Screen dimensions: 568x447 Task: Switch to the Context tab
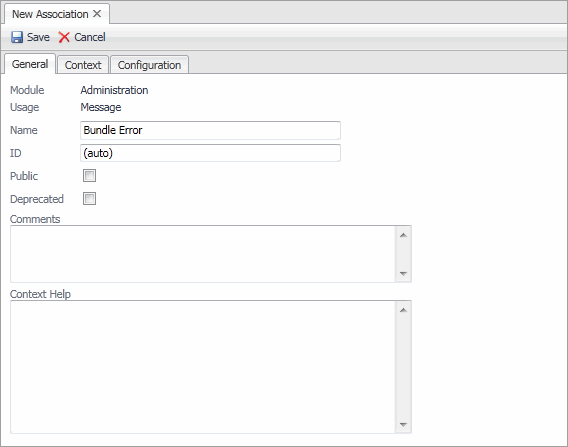coord(83,65)
